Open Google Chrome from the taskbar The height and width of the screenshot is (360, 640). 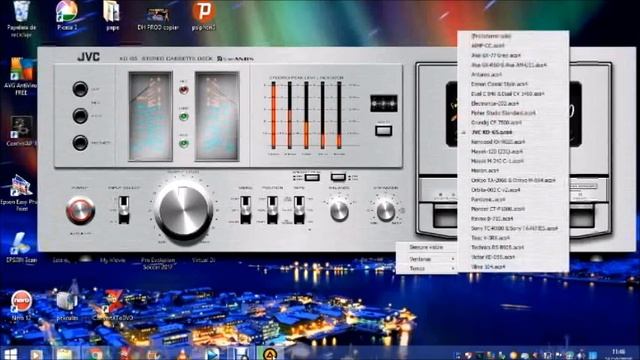click(x=95, y=354)
